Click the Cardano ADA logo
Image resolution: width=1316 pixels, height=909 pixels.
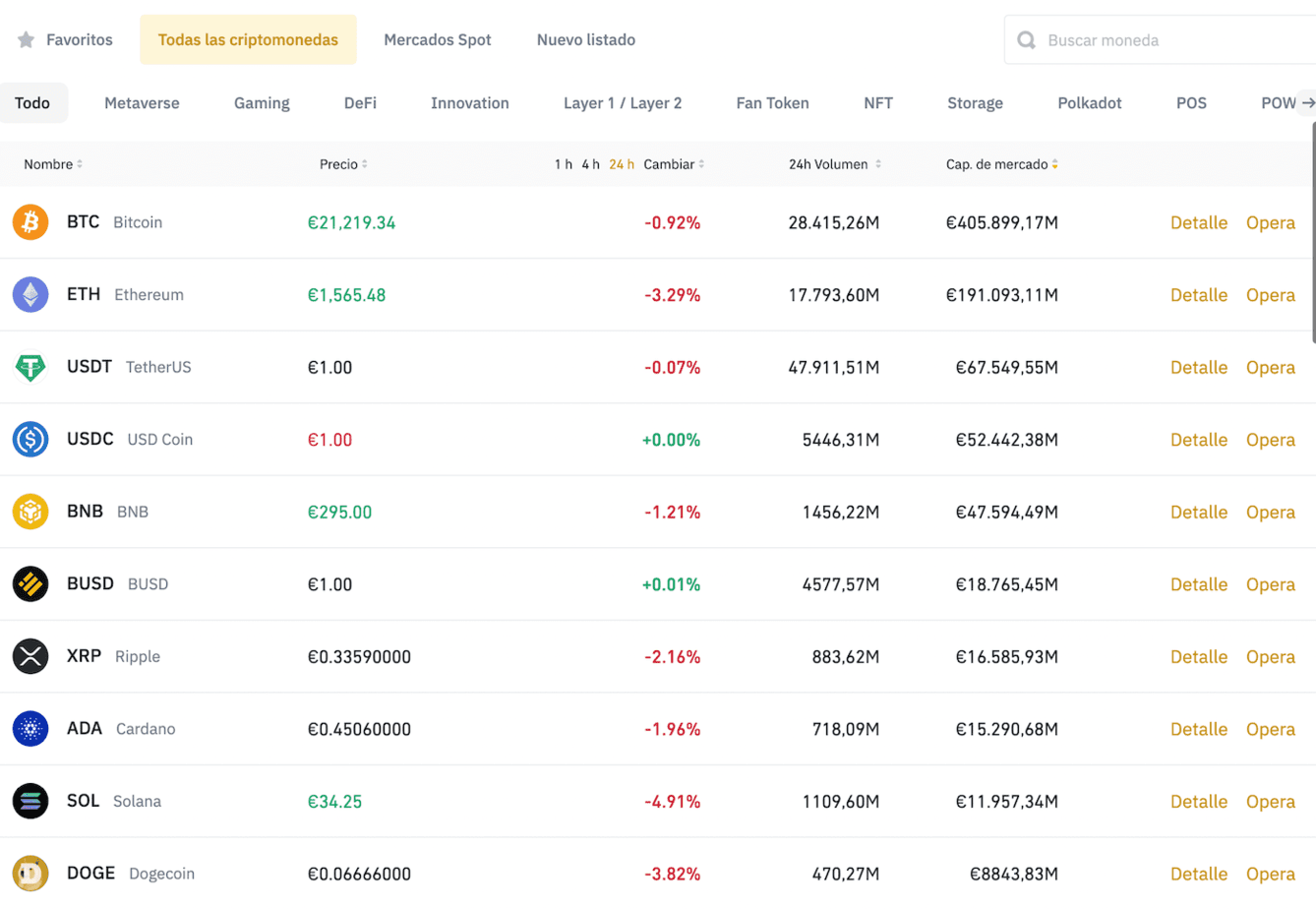tap(30, 728)
